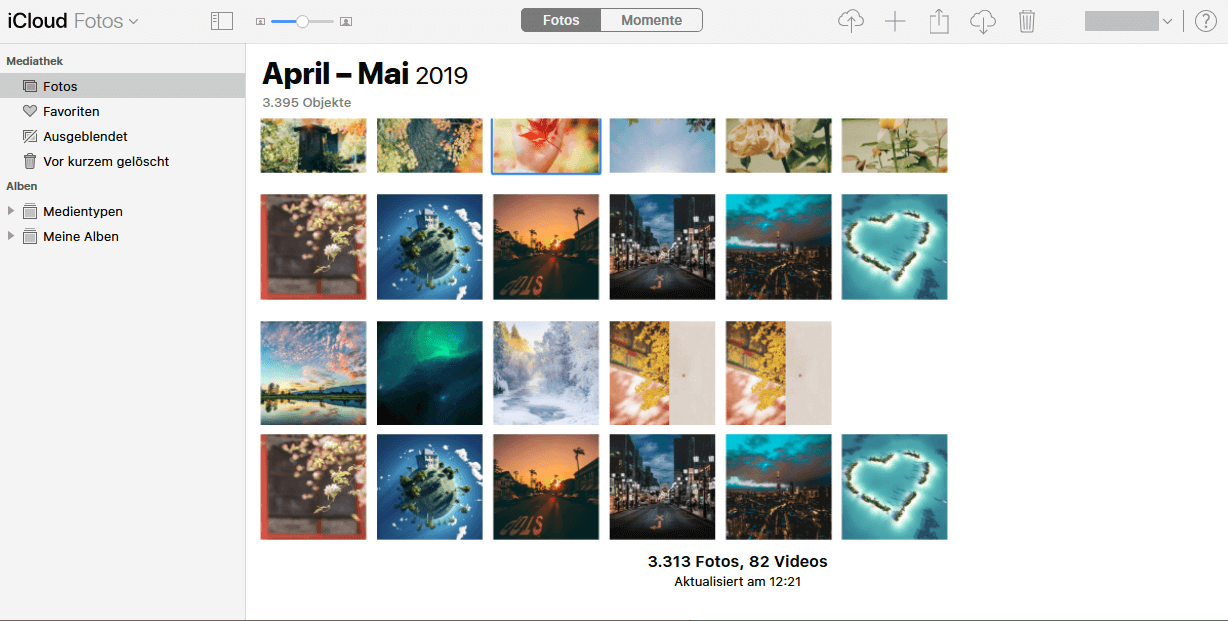Click the share icon in toolbar
1228x621 pixels.
pos(939,21)
